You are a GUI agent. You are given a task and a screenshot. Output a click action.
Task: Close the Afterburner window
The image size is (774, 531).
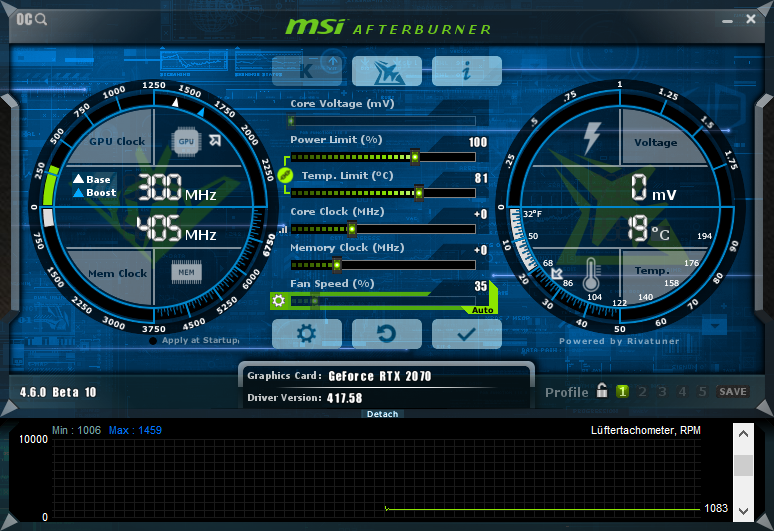(x=751, y=19)
